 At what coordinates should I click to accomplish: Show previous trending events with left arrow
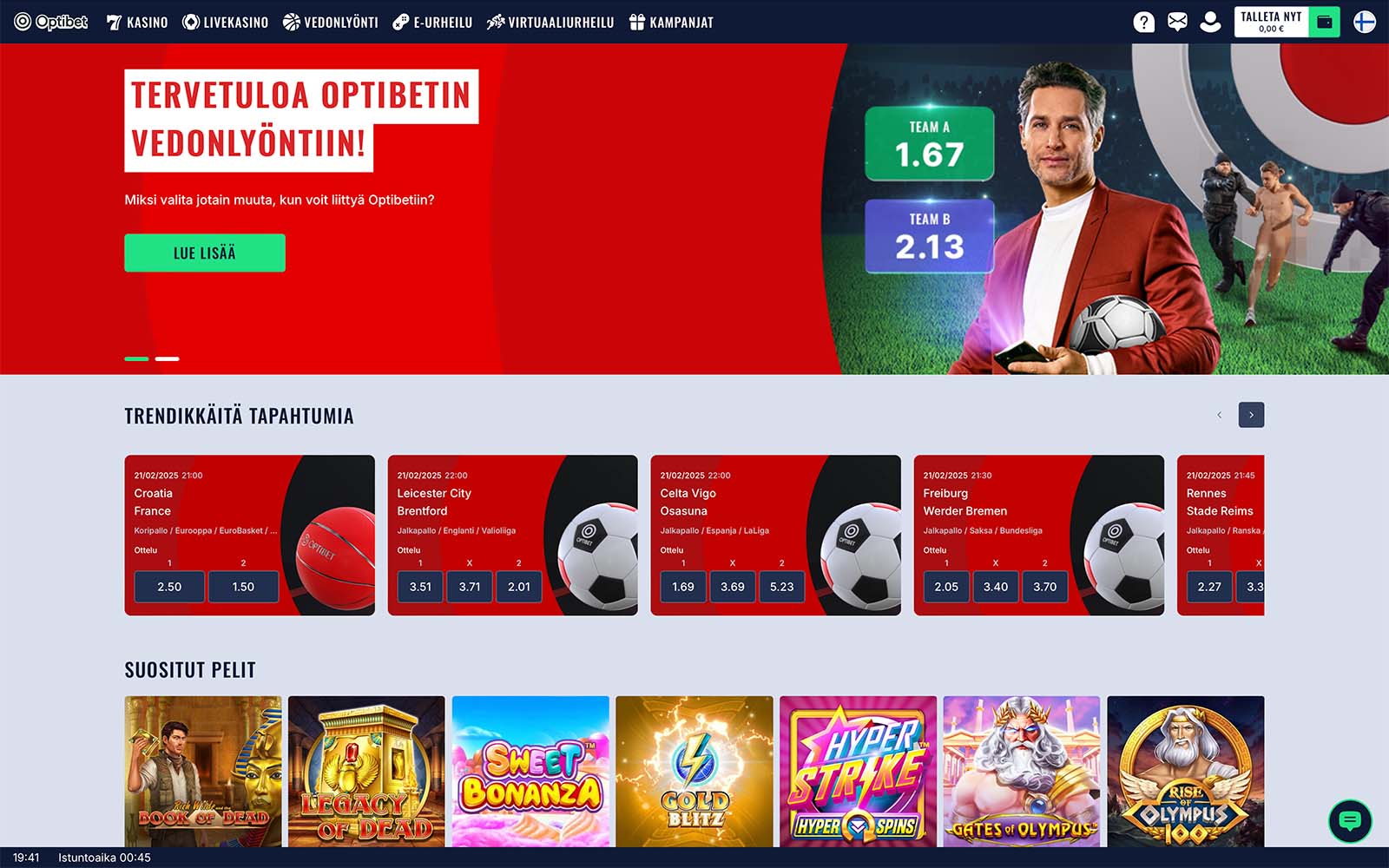(1219, 415)
